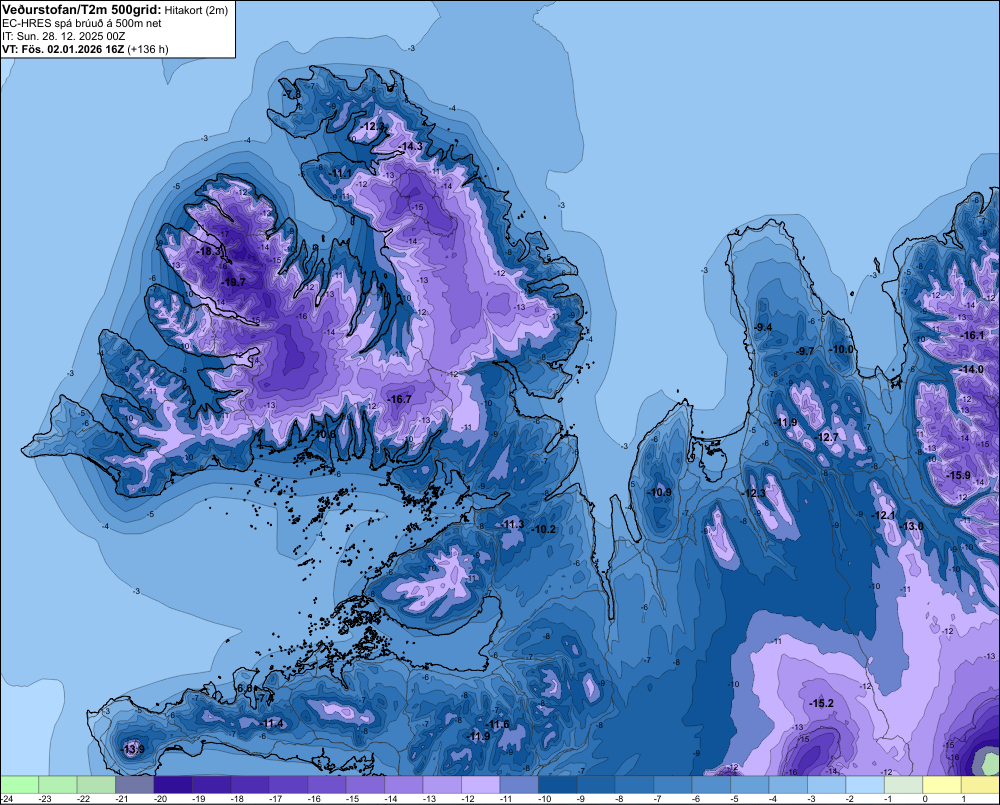Viewport: 1000px width, 805px height.
Task: Click the initialization time 'IT: Sun. 28. 12. 2025 00Z'
Action: (x=64, y=36)
